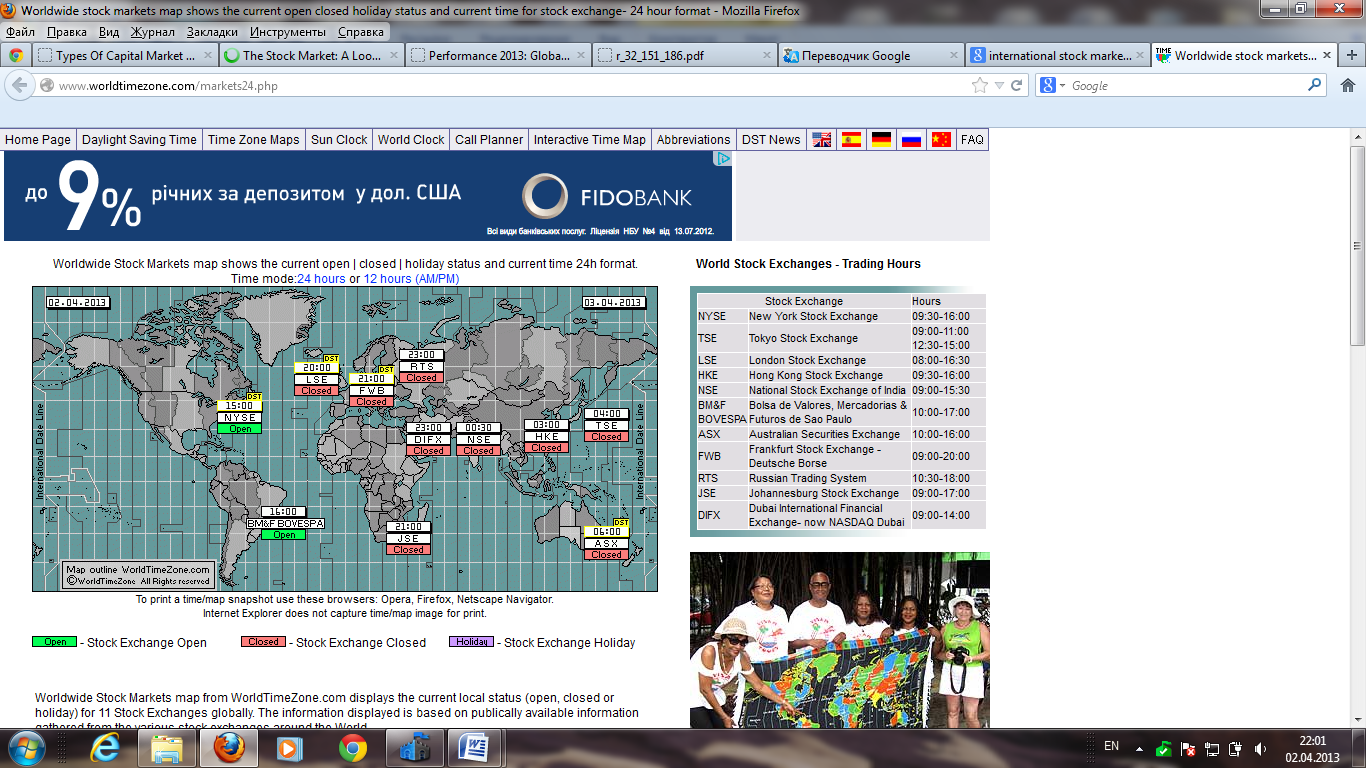Close the Types Of Capital Market tab
Image resolution: width=1366 pixels, height=768 pixels.
click(208, 56)
